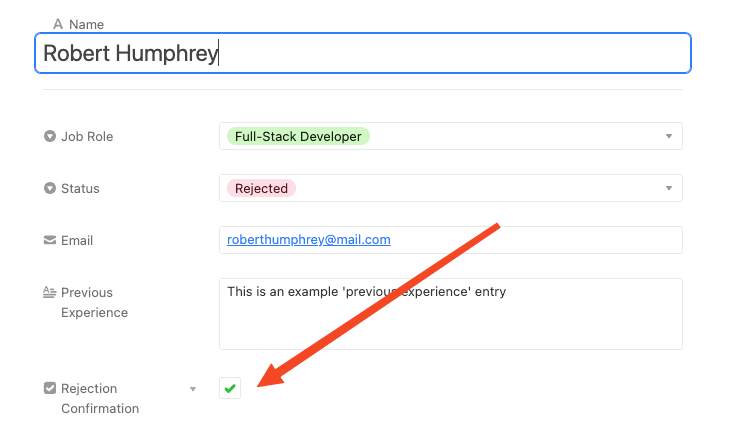Click the Rejection Confirmation label text

(99, 398)
